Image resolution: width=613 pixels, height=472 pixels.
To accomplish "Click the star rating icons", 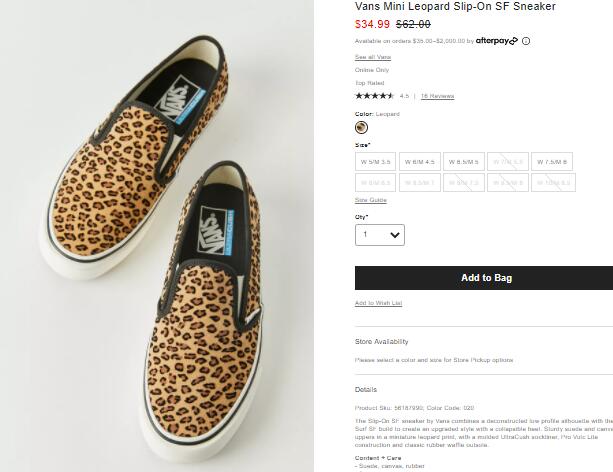I will (x=374, y=96).
